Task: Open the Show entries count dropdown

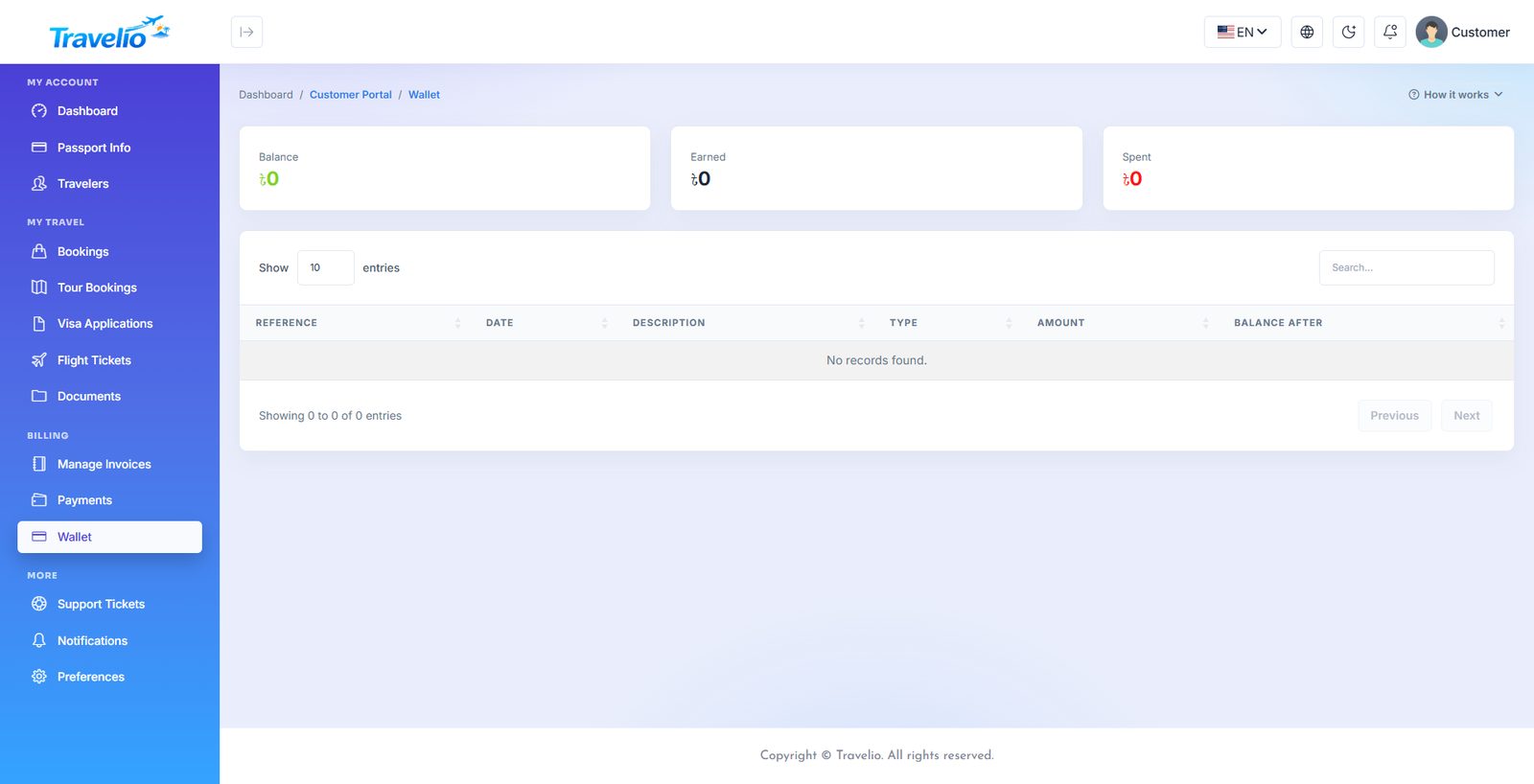Action: click(x=326, y=267)
